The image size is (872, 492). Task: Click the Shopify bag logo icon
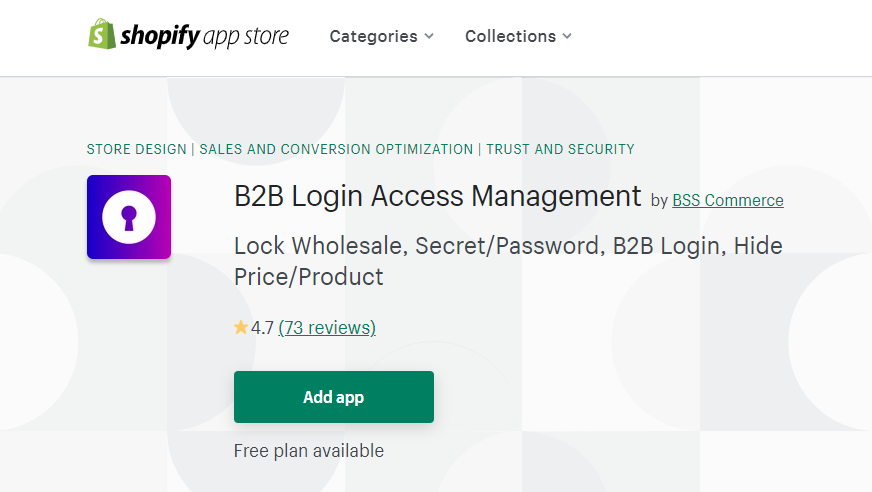[x=102, y=34]
